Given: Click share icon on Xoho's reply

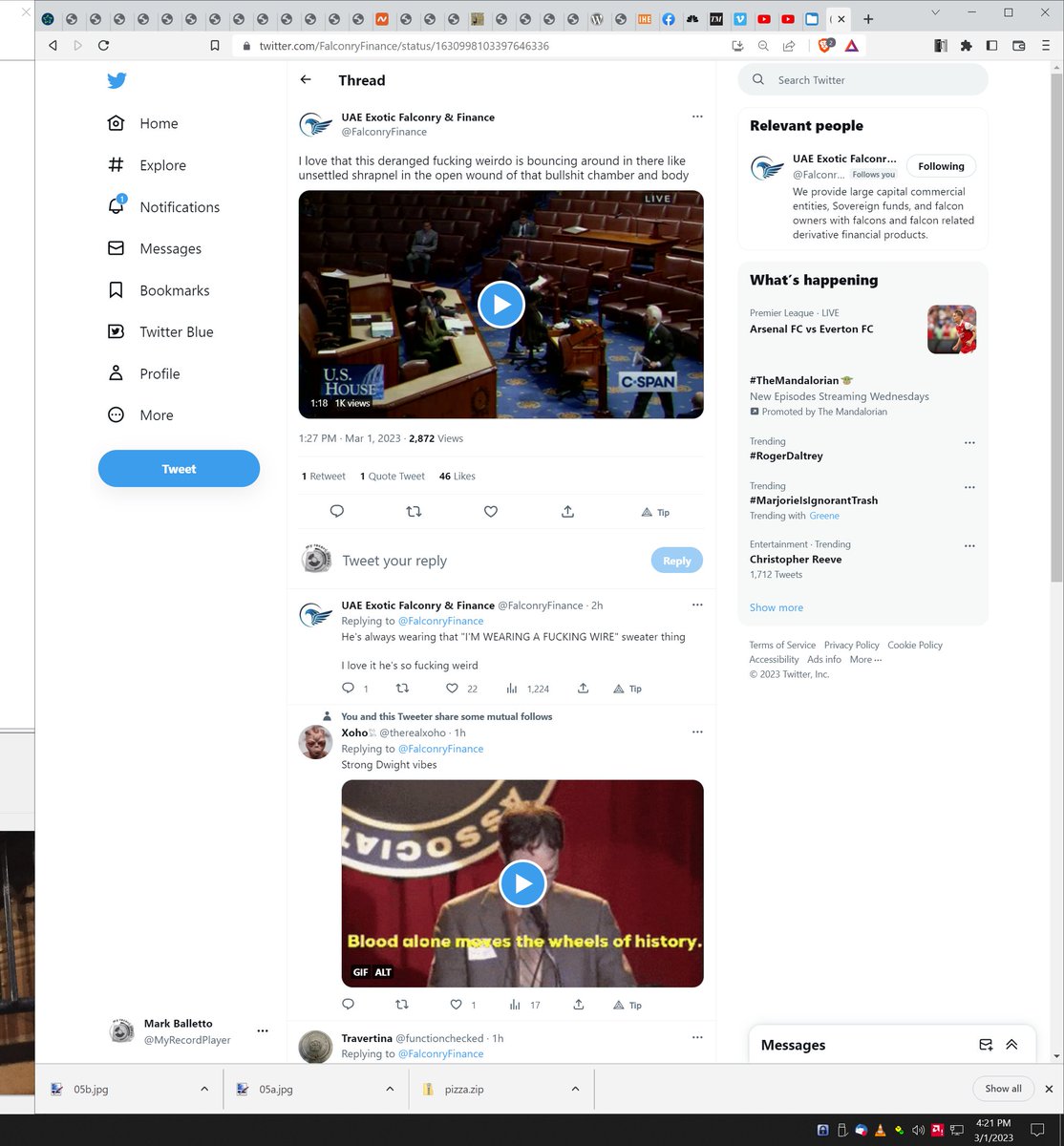Looking at the screenshot, I should click(x=579, y=1005).
